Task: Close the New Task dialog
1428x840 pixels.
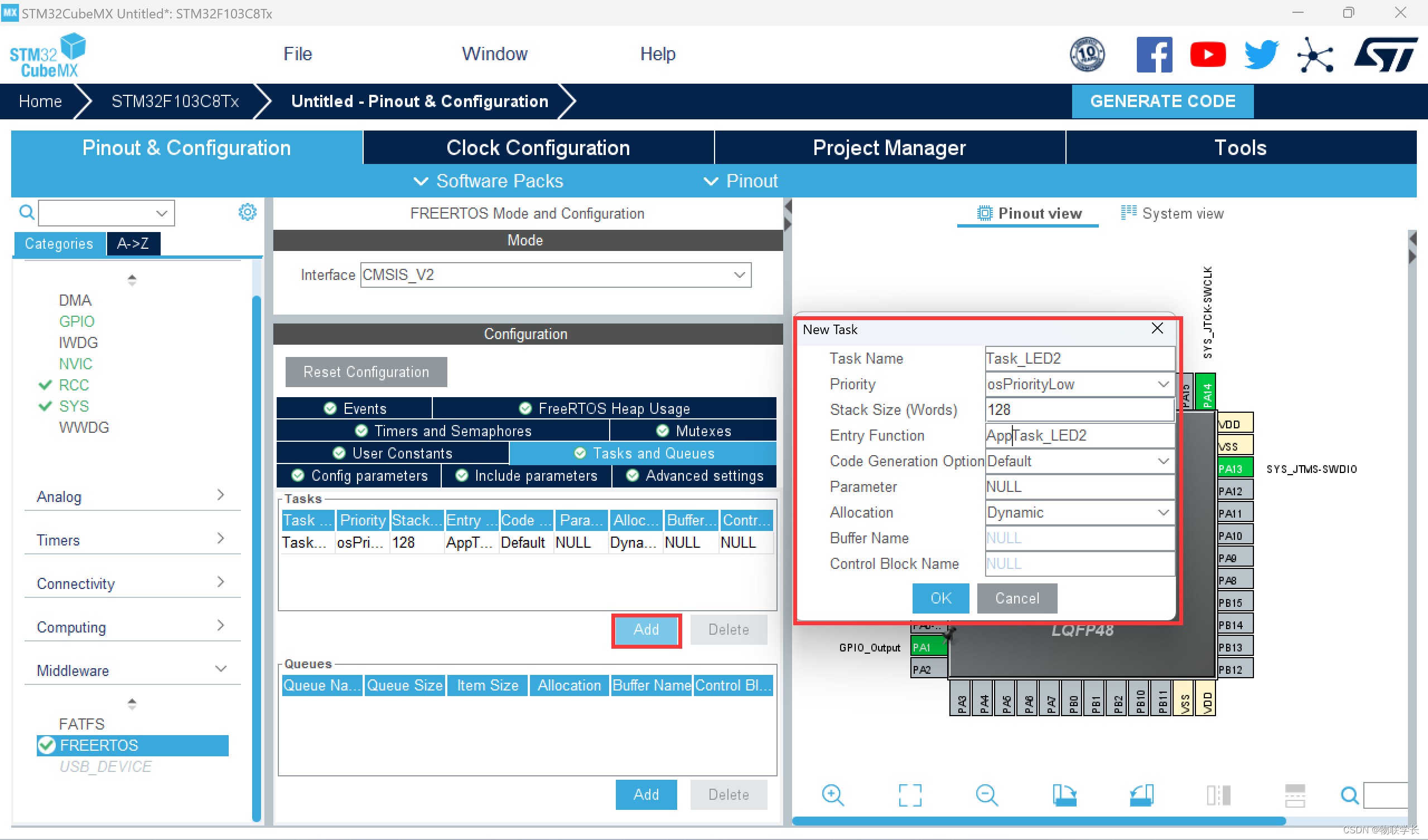Action: click(x=1156, y=328)
